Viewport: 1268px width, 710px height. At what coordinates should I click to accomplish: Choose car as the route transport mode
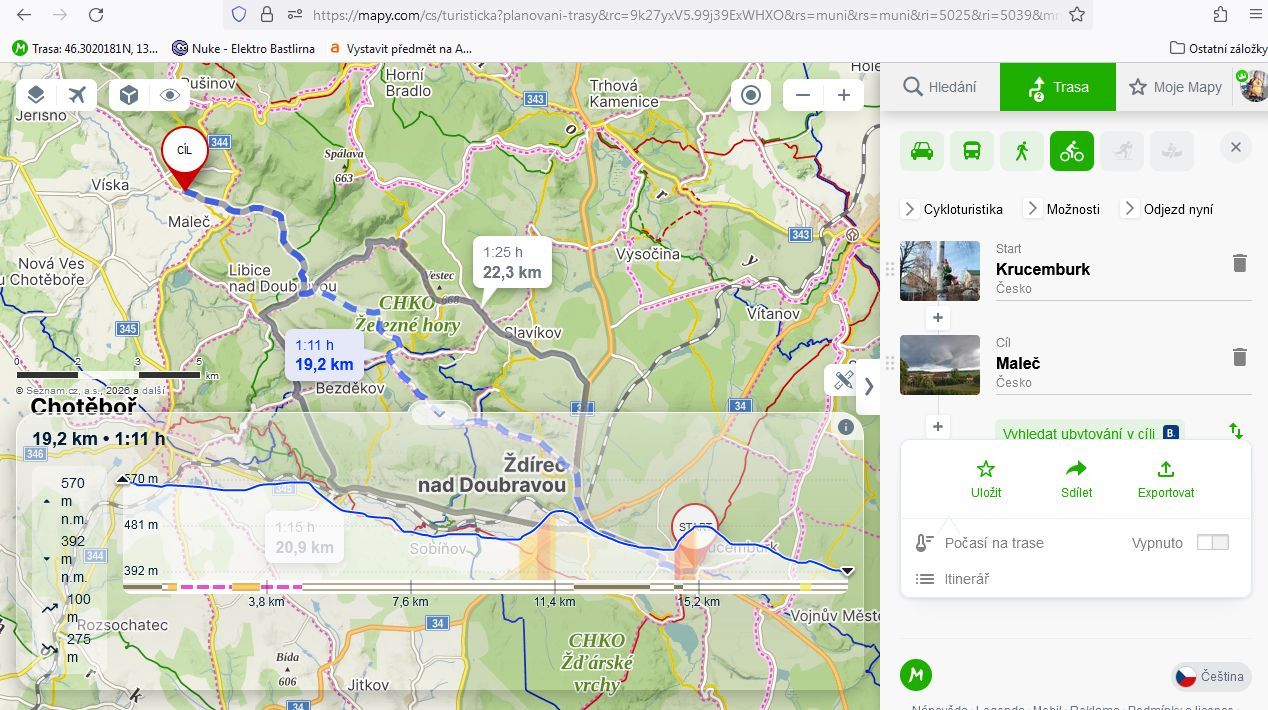[922, 151]
